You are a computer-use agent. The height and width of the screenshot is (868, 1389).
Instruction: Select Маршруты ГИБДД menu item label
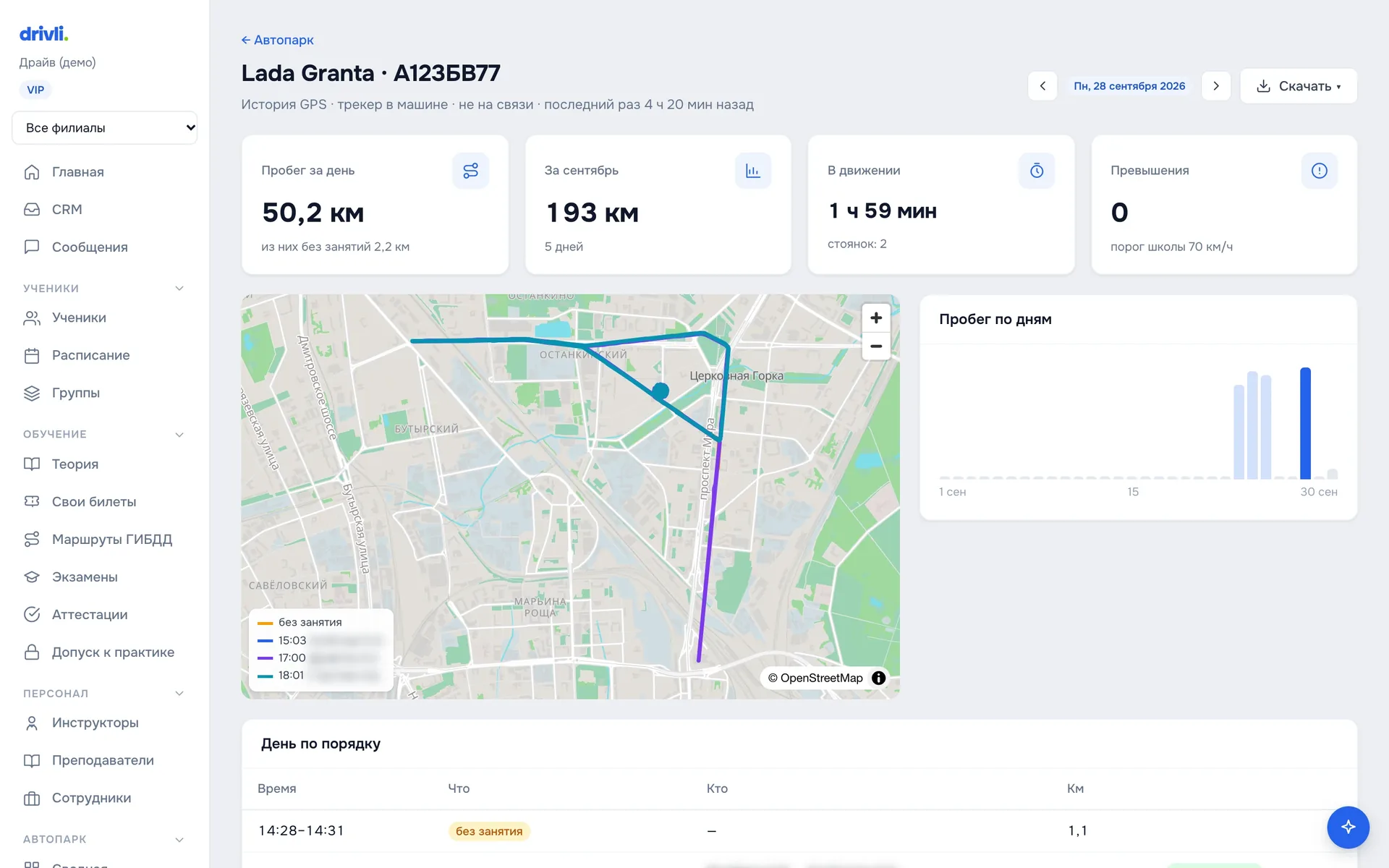point(112,540)
